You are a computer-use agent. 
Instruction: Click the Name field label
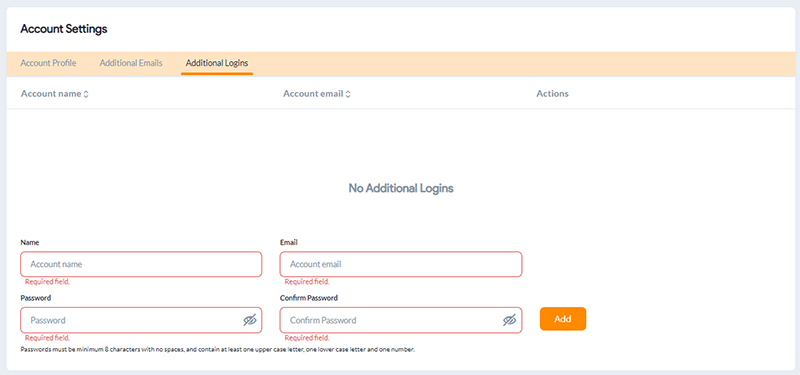[x=30, y=242]
